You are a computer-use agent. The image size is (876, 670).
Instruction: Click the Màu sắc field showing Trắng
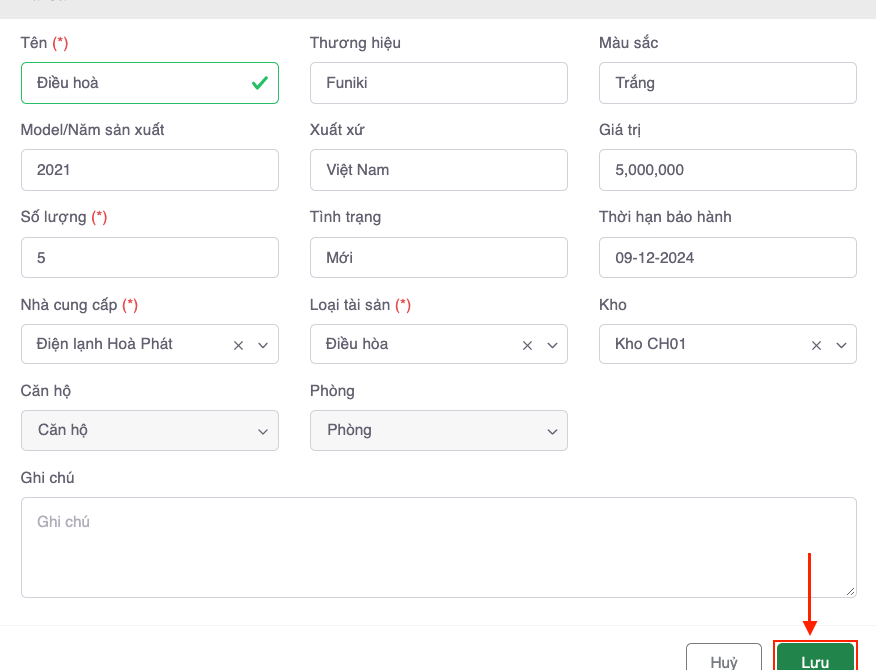tap(727, 83)
